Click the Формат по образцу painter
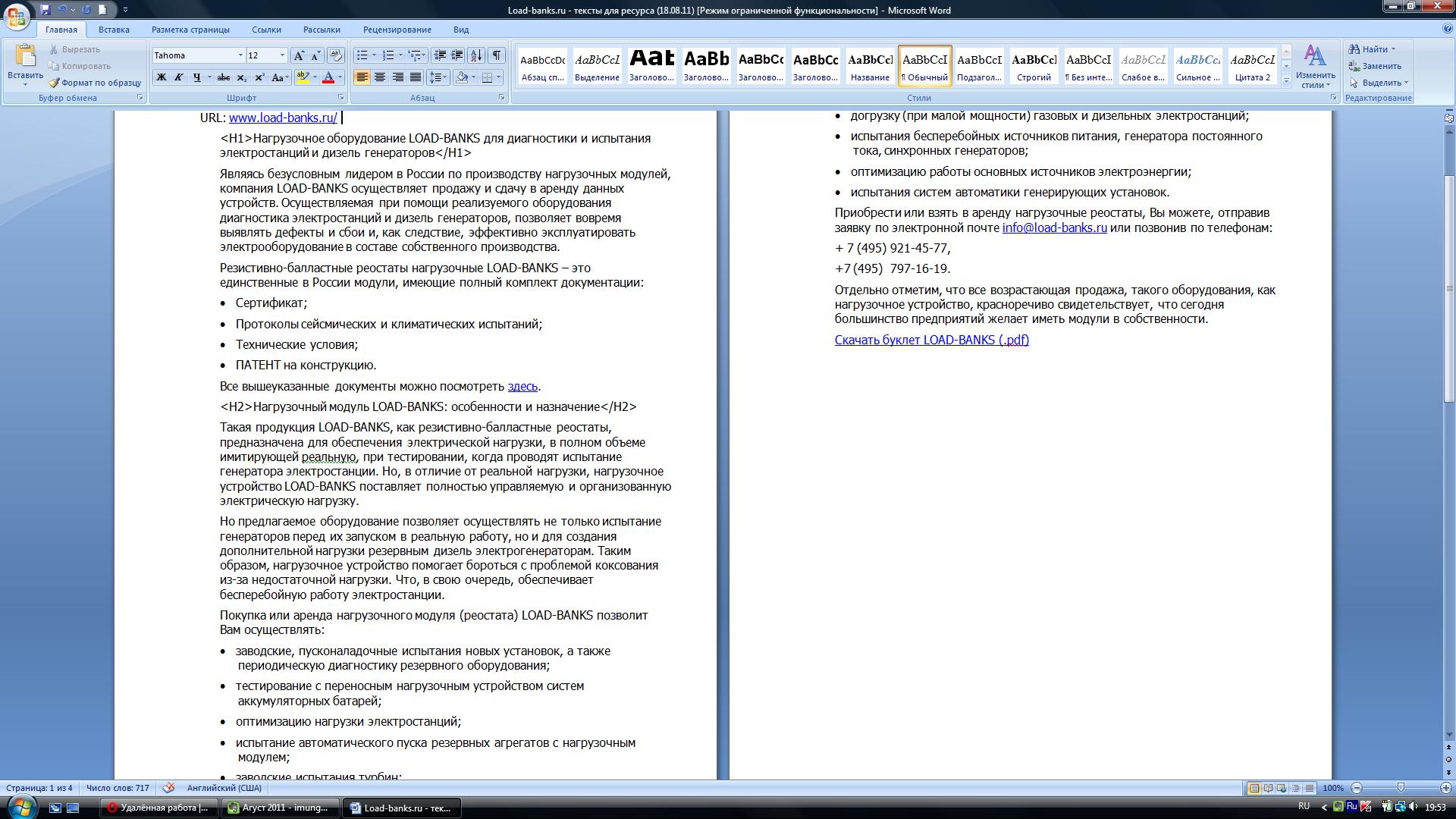This screenshot has width=1456, height=819. (95, 83)
